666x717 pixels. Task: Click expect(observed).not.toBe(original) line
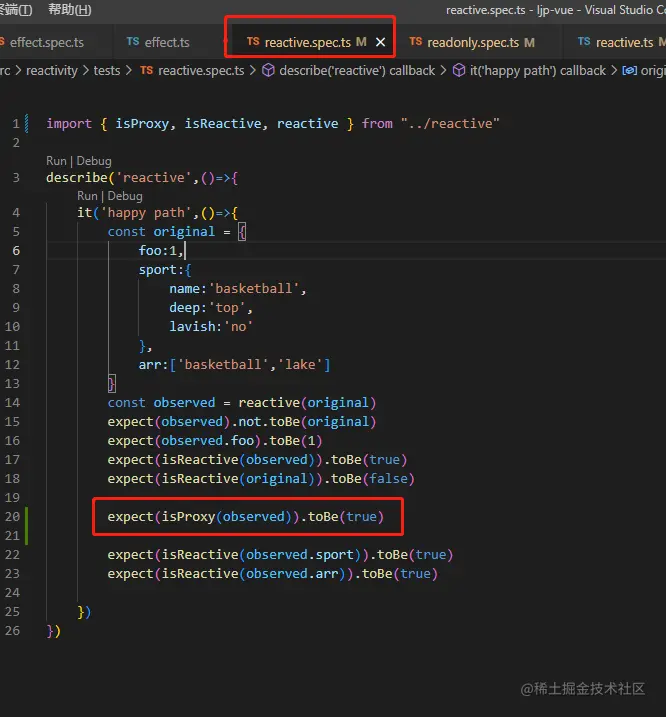(242, 422)
